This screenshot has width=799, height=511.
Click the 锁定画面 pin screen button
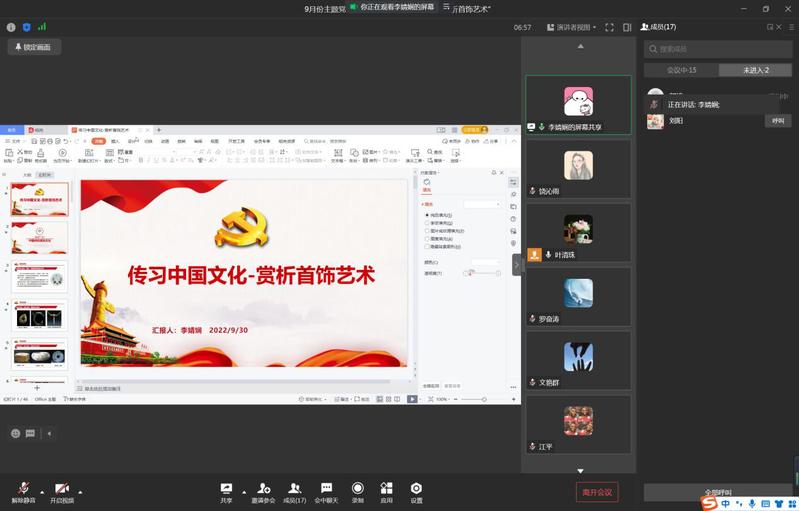pos(34,47)
